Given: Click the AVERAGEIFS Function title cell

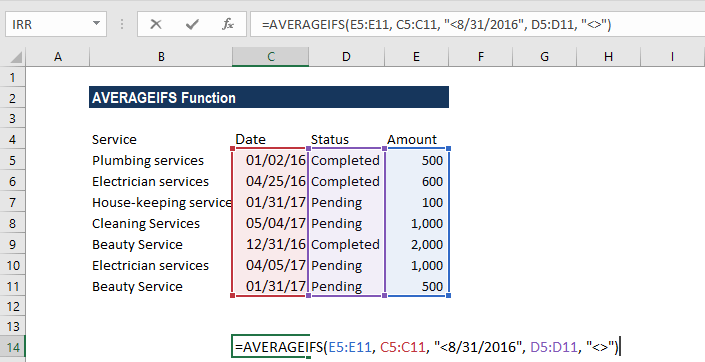Looking at the screenshot, I should pos(269,97).
